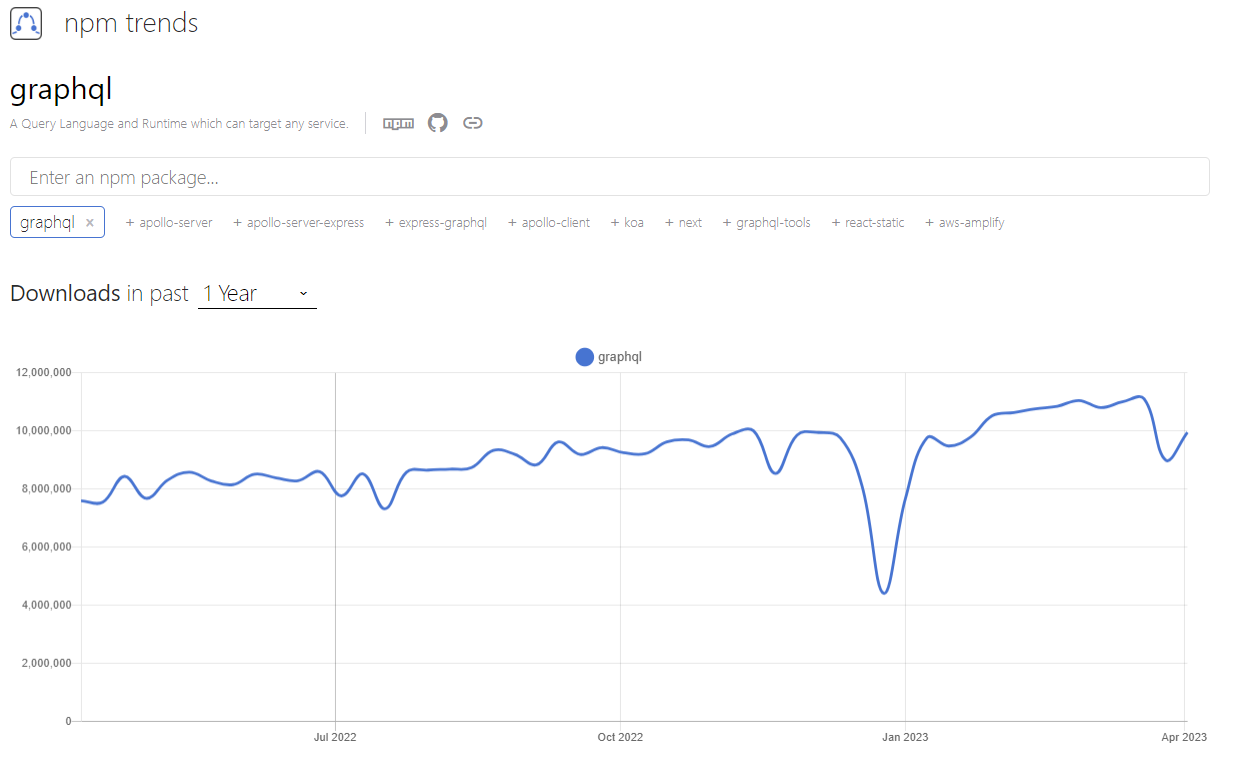The height and width of the screenshot is (783, 1244).
Task: Click the graphql legend color circle
Action: 585,357
